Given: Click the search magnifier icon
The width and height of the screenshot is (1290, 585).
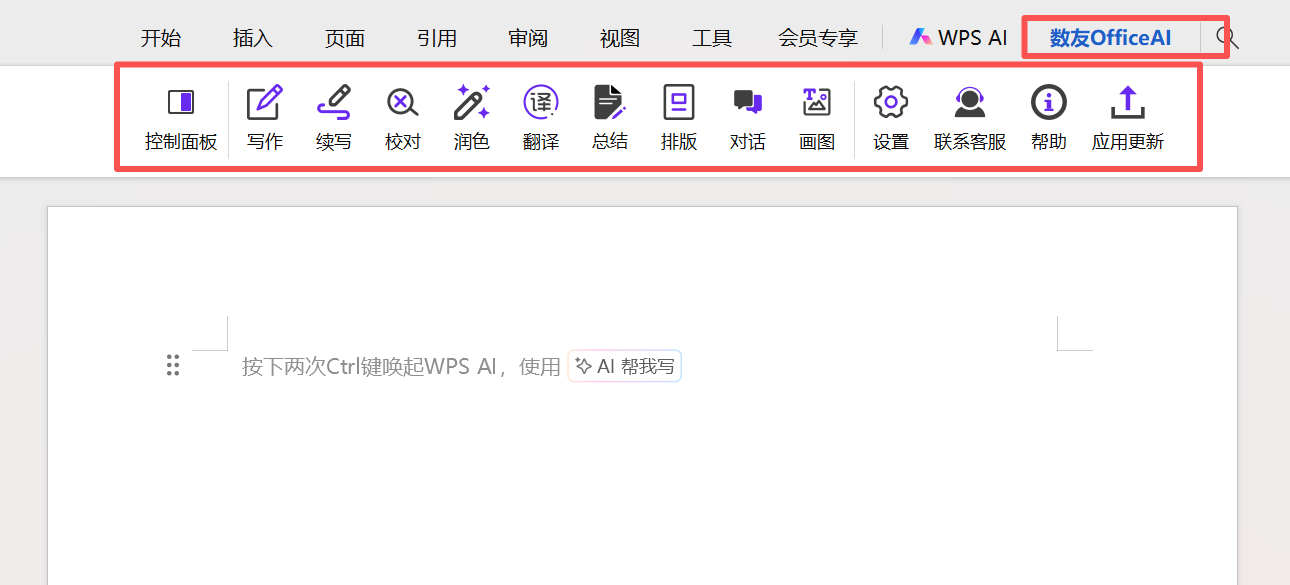Looking at the screenshot, I should click(1227, 38).
